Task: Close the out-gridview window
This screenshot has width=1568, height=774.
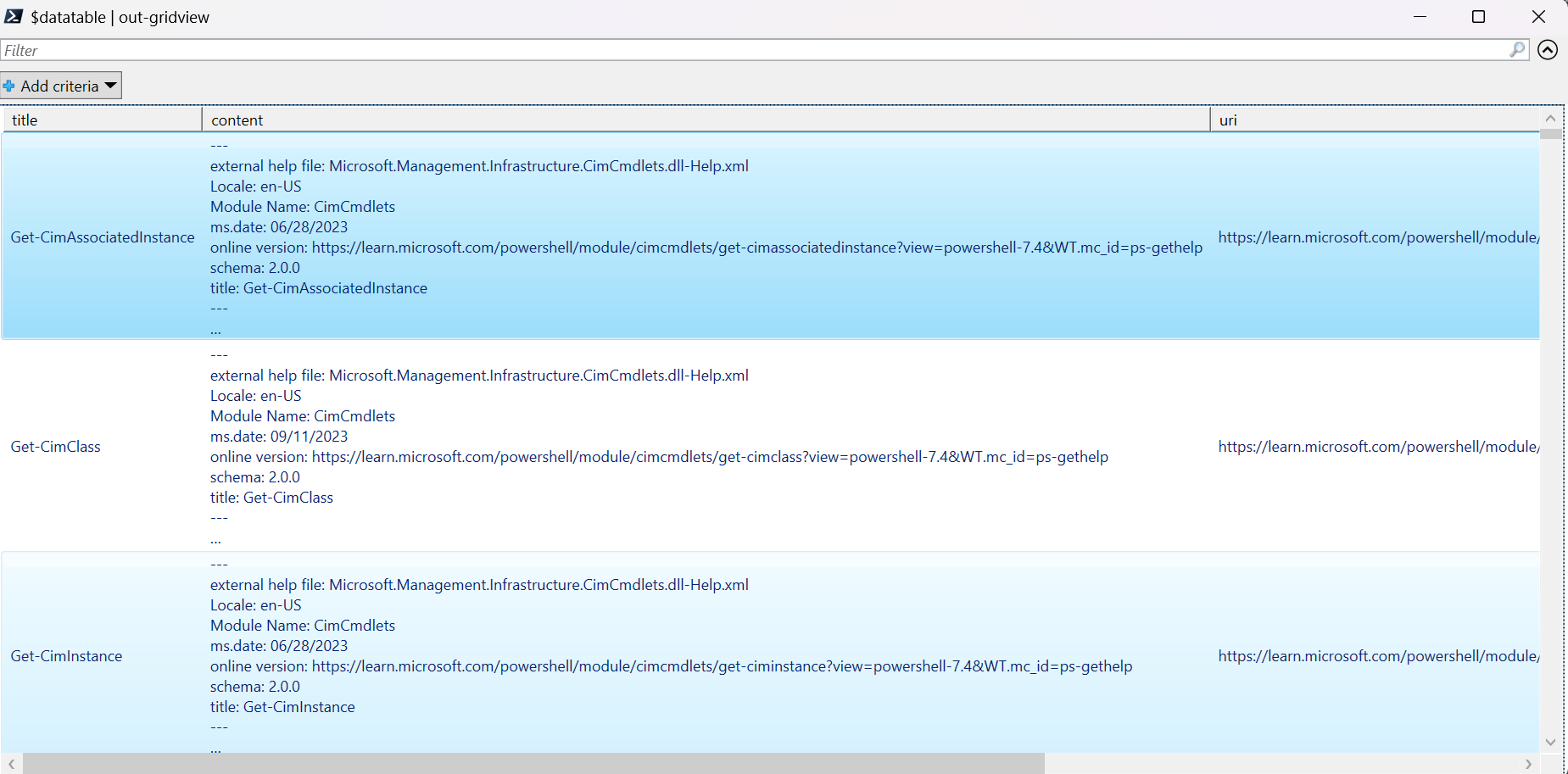Action: (x=1538, y=17)
